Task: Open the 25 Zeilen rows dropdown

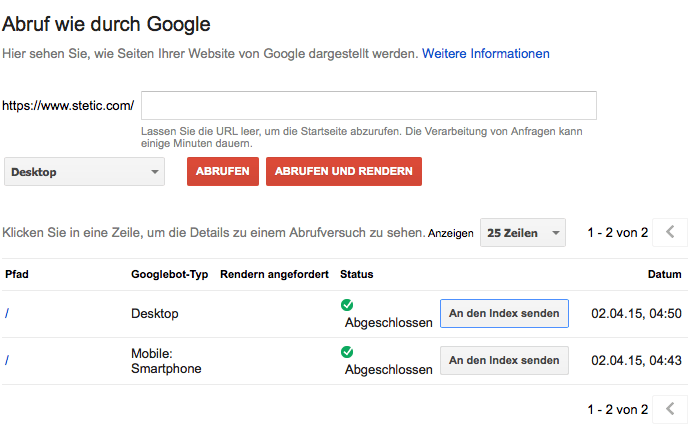Action: pyautogui.click(x=523, y=232)
